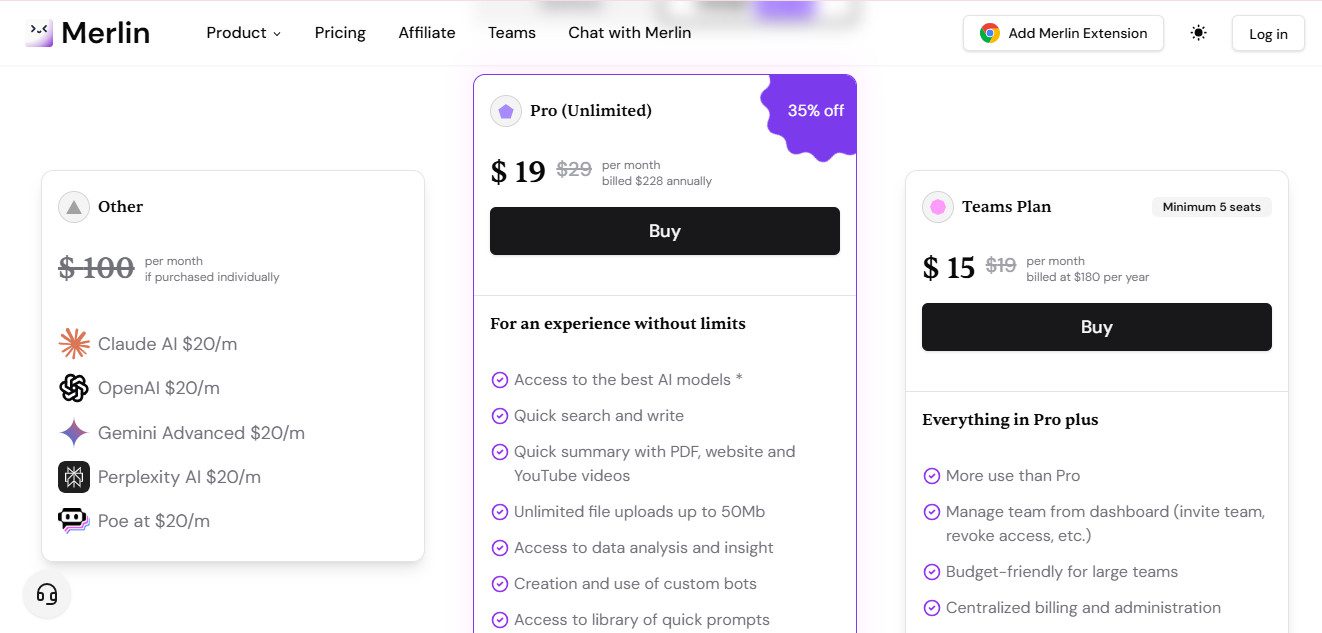
Task: Click the Pro (Unlimited) pentagon badge icon
Action: (505, 111)
